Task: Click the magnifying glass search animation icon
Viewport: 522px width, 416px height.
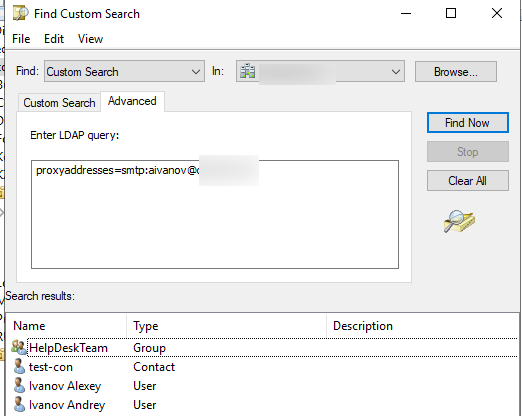Action: [x=459, y=221]
